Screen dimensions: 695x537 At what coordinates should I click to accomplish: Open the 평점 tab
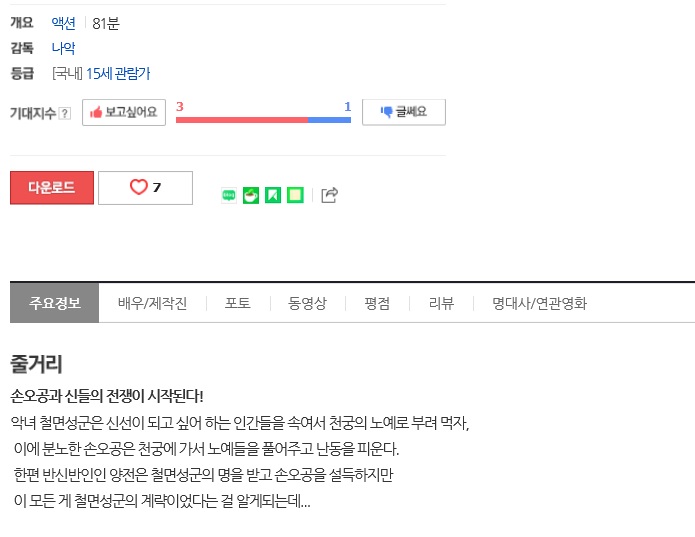(377, 304)
